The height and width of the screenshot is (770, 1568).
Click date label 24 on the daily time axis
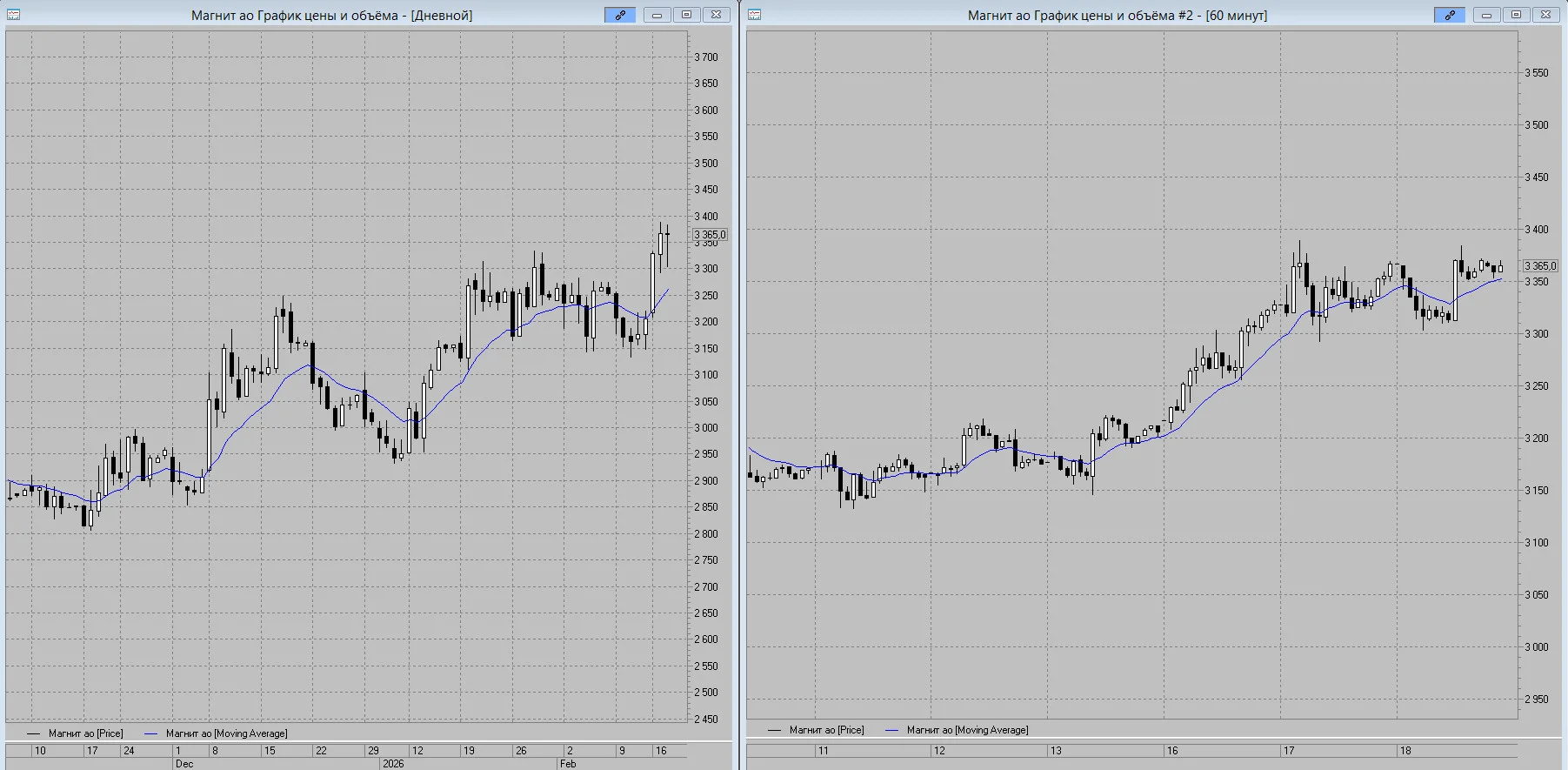point(129,751)
